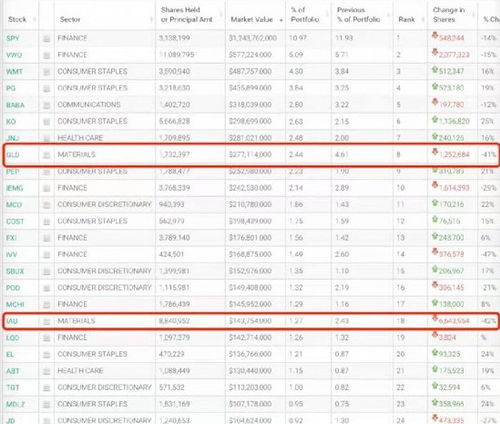Screen dimensions: 500x424
Task: Open the row icon beside MCHI
Action: (x=47, y=305)
